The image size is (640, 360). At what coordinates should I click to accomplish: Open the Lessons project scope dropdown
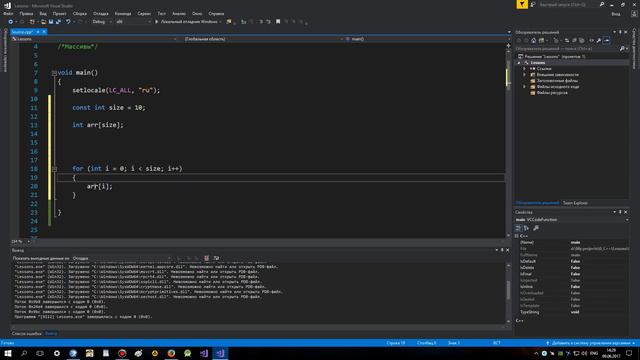(x=94, y=39)
